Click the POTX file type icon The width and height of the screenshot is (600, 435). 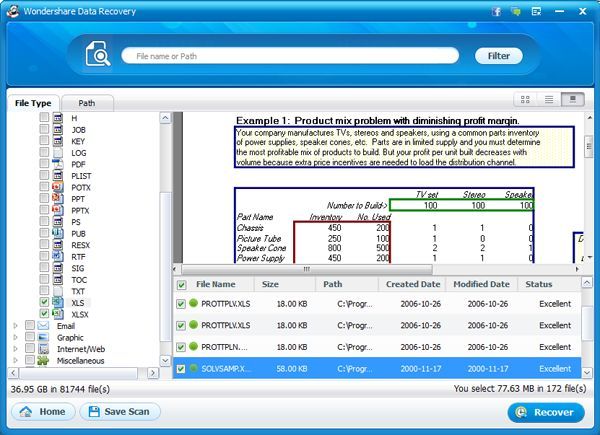58,187
